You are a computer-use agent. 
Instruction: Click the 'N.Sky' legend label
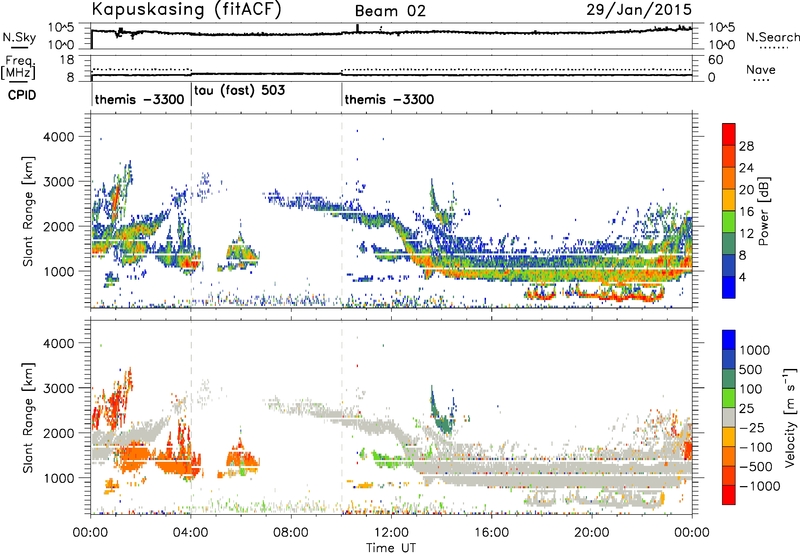(x=19, y=37)
